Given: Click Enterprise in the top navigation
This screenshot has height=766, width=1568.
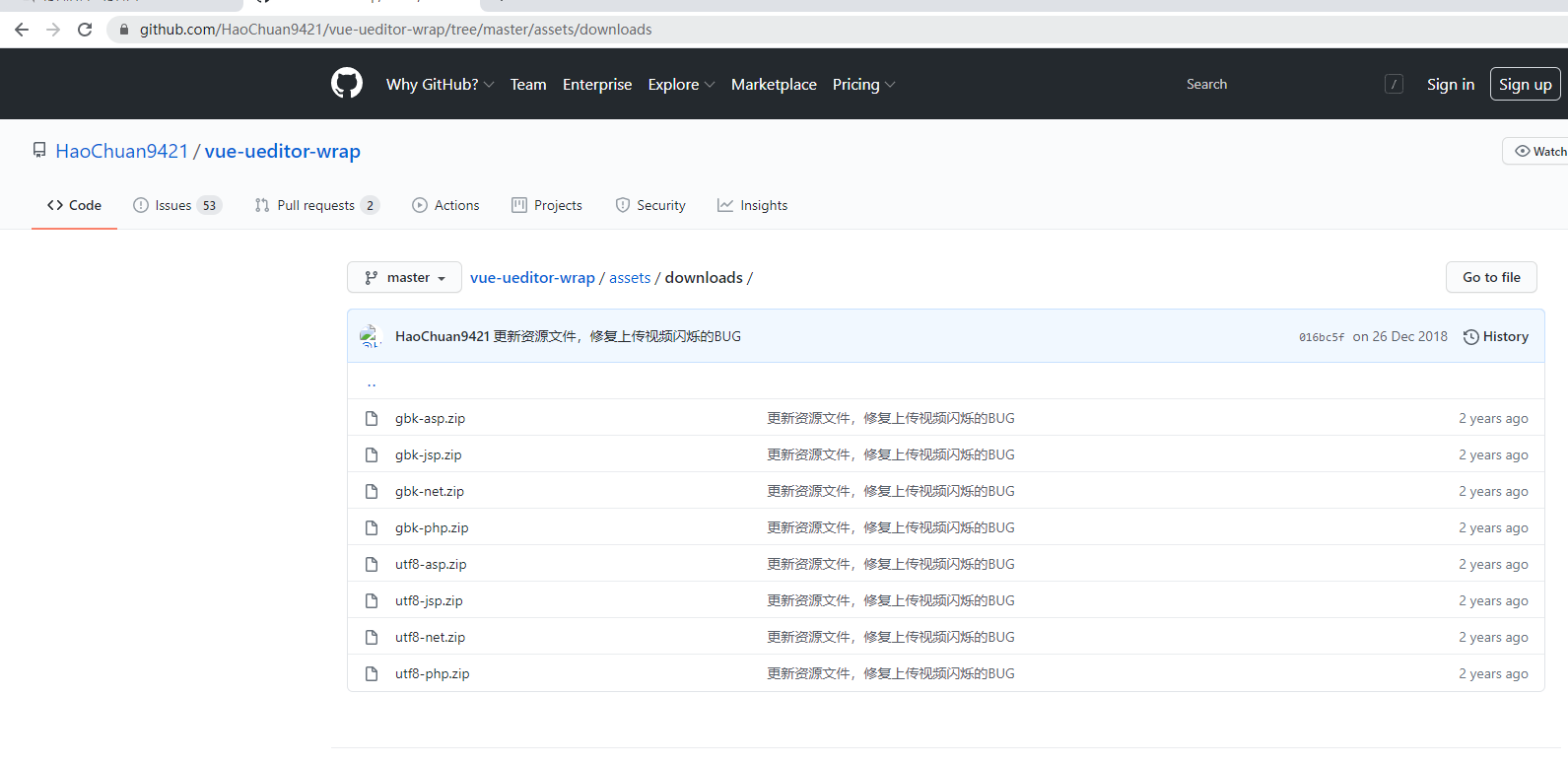Looking at the screenshot, I should (597, 85).
